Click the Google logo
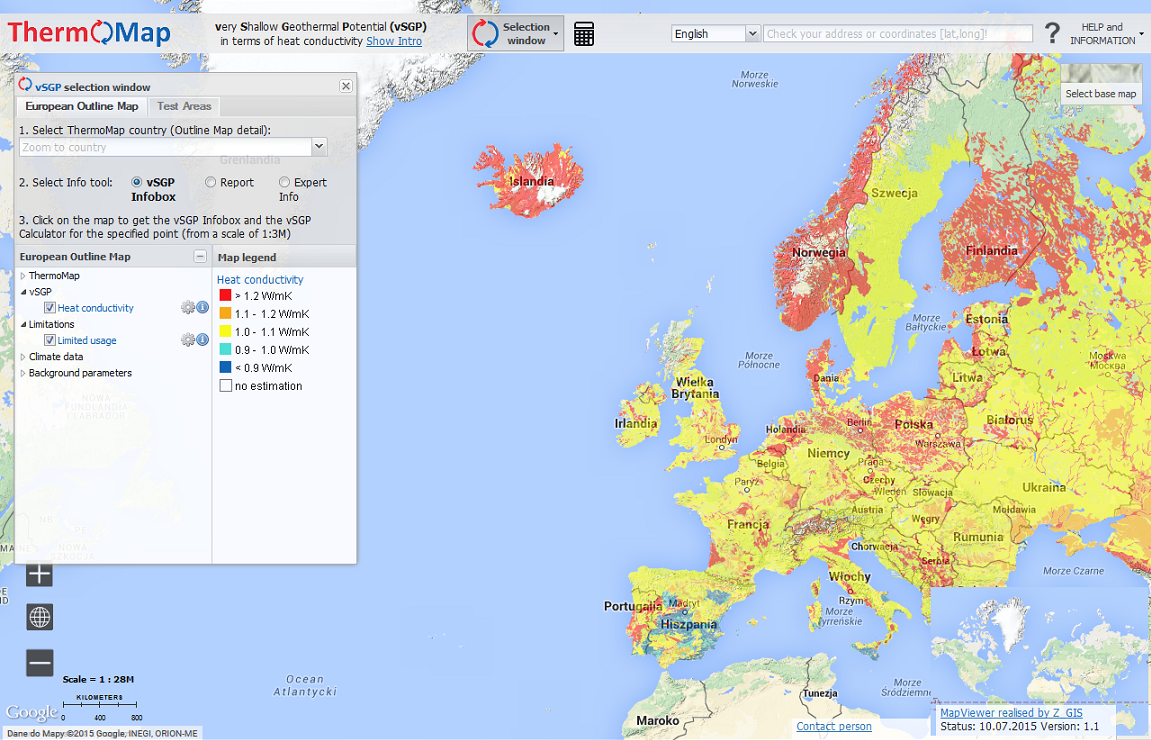This screenshot has width=1151, height=740. [x=32, y=712]
